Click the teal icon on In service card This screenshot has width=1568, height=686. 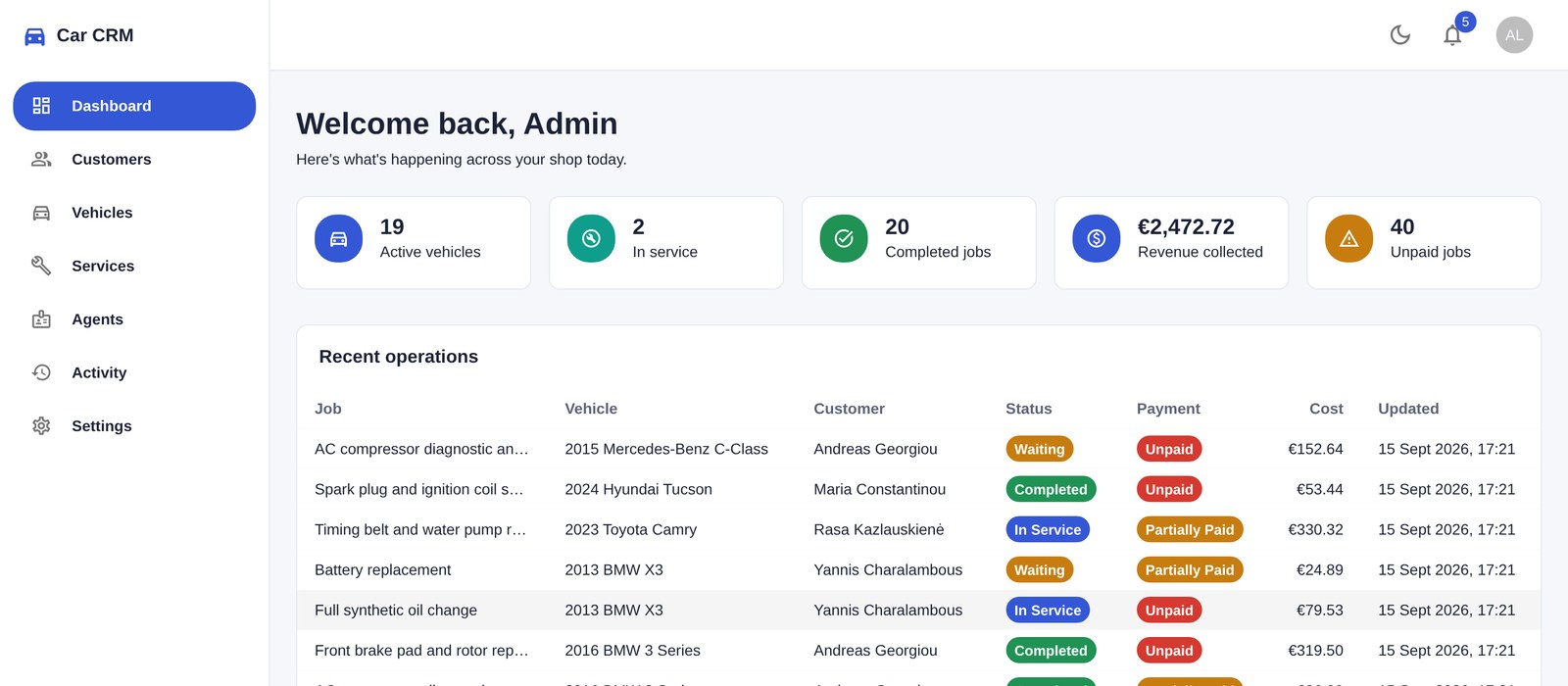point(591,239)
